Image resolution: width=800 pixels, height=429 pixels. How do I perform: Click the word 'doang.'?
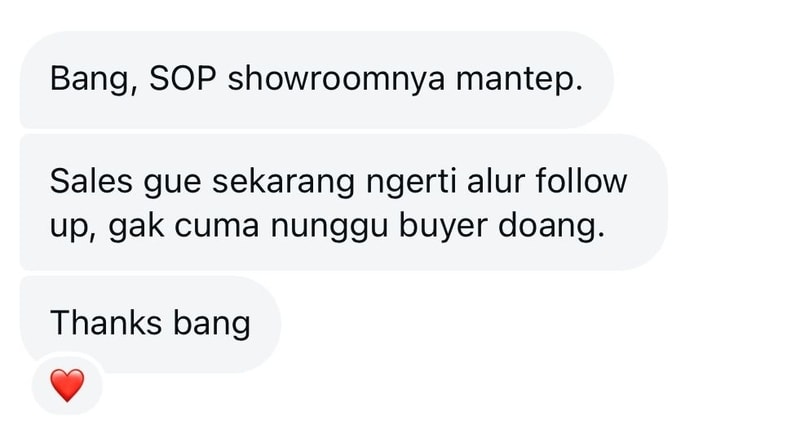(552, 226)
